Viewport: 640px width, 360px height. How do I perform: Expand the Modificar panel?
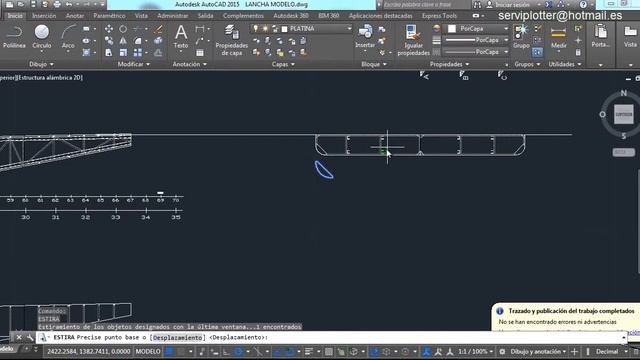tap(133, 64)
